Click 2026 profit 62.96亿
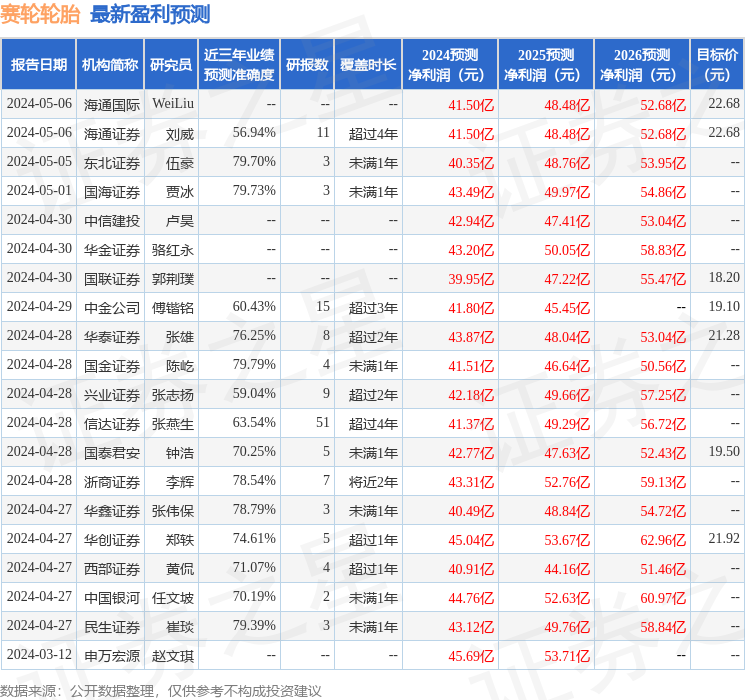Viewport: 745px width, 700px height. (663, 540)
